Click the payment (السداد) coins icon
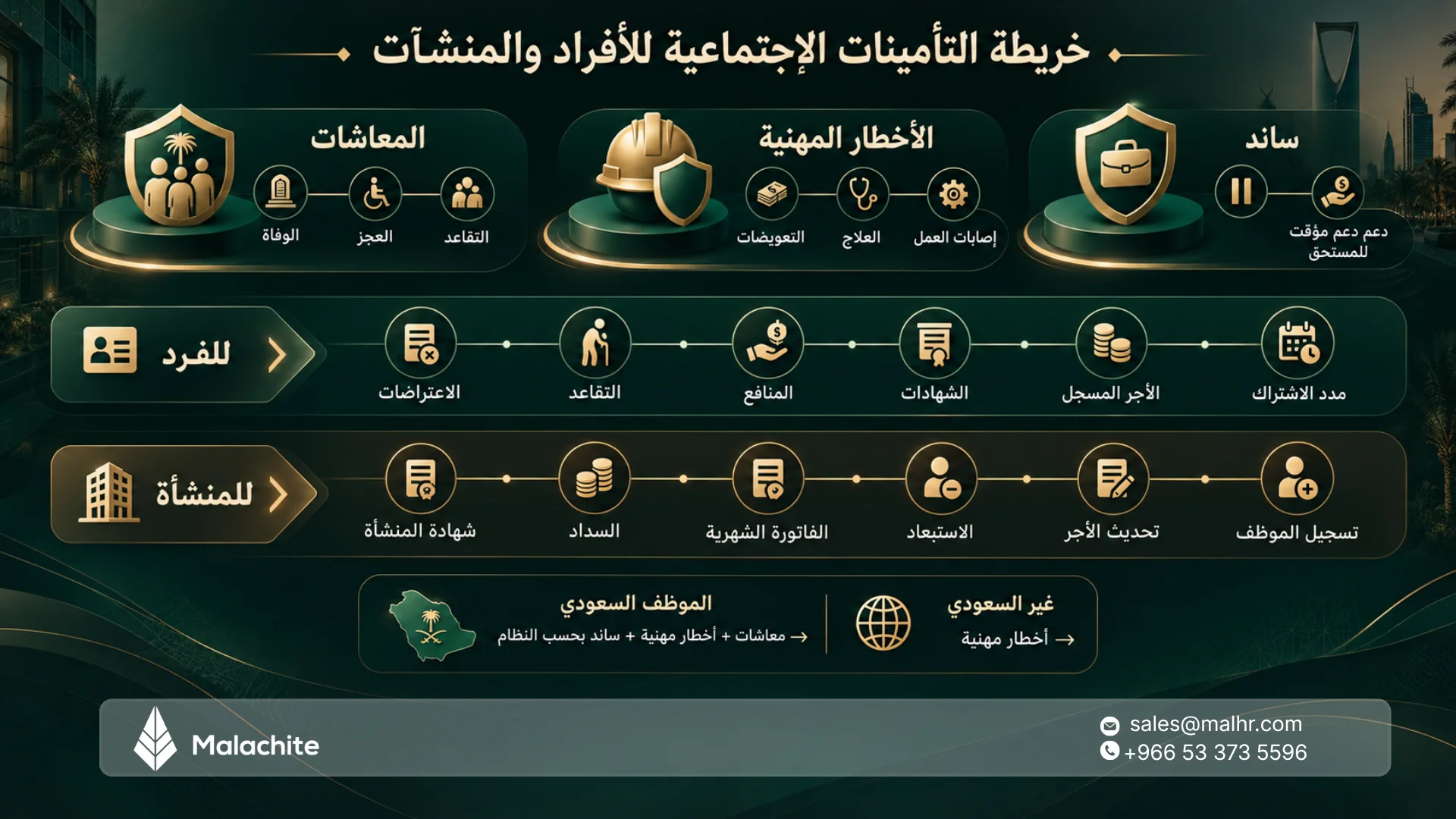1456x819 pixels. coord(595,479)
